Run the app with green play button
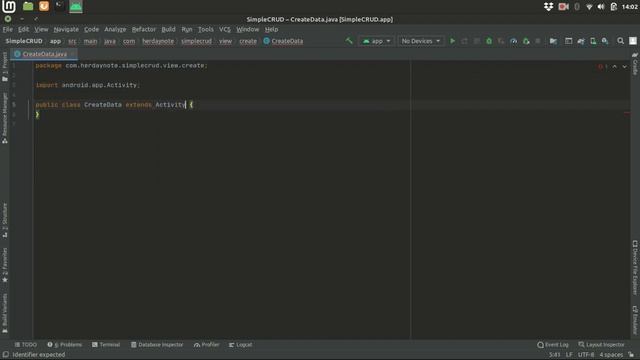 click(452, 41)
